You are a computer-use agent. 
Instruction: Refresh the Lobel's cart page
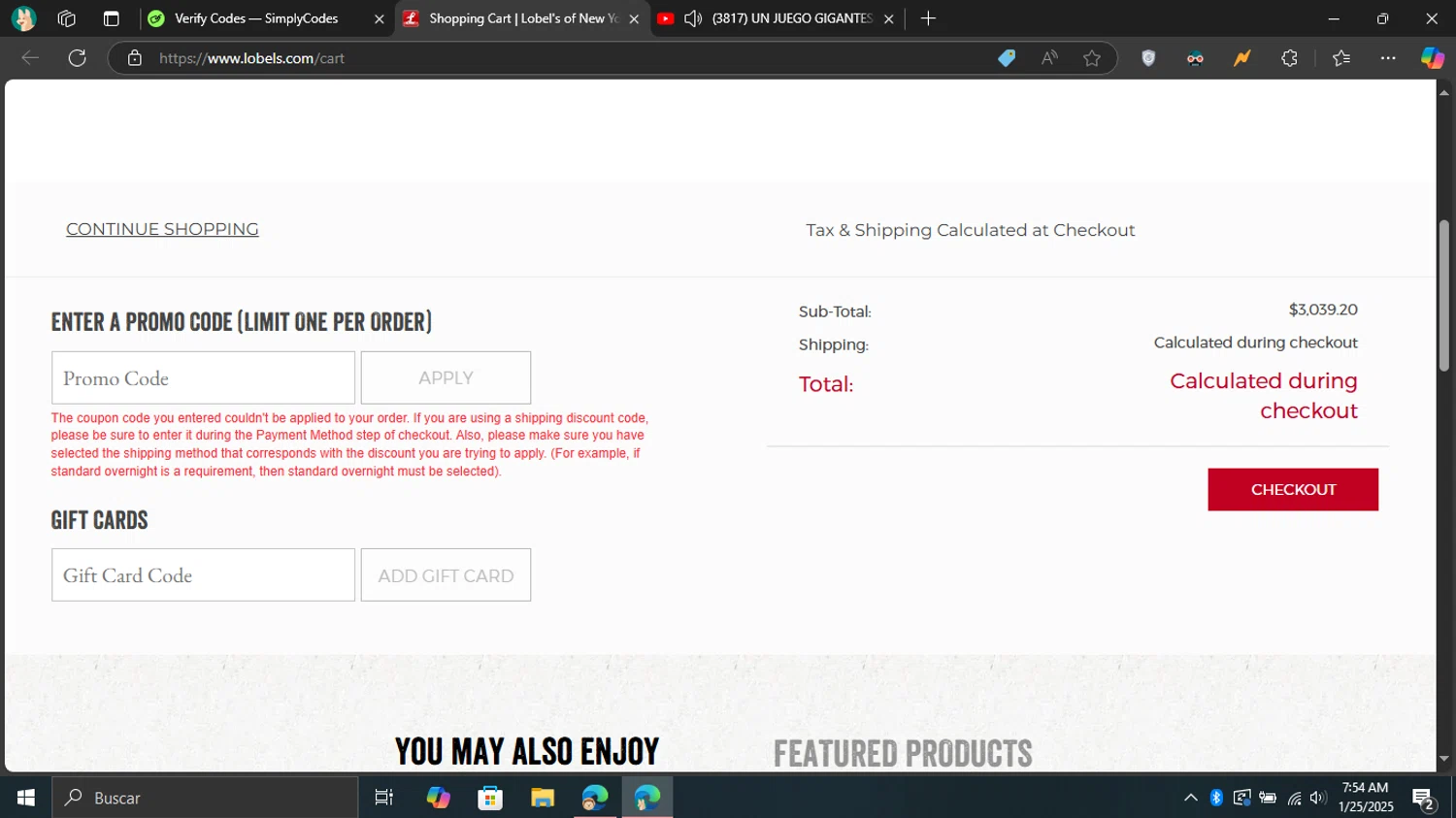click(77, 58)
